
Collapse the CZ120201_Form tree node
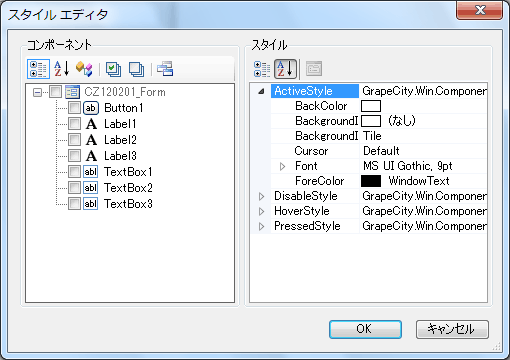coord(38,92)
